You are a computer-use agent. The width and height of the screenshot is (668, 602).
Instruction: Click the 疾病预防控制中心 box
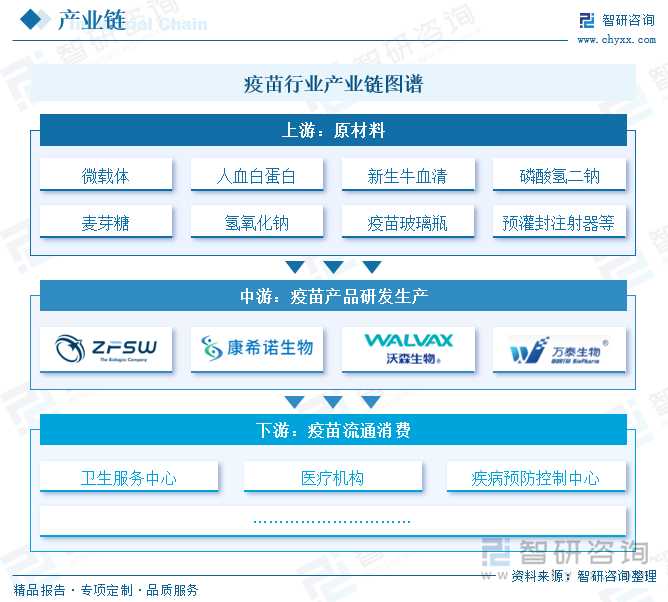536,478
